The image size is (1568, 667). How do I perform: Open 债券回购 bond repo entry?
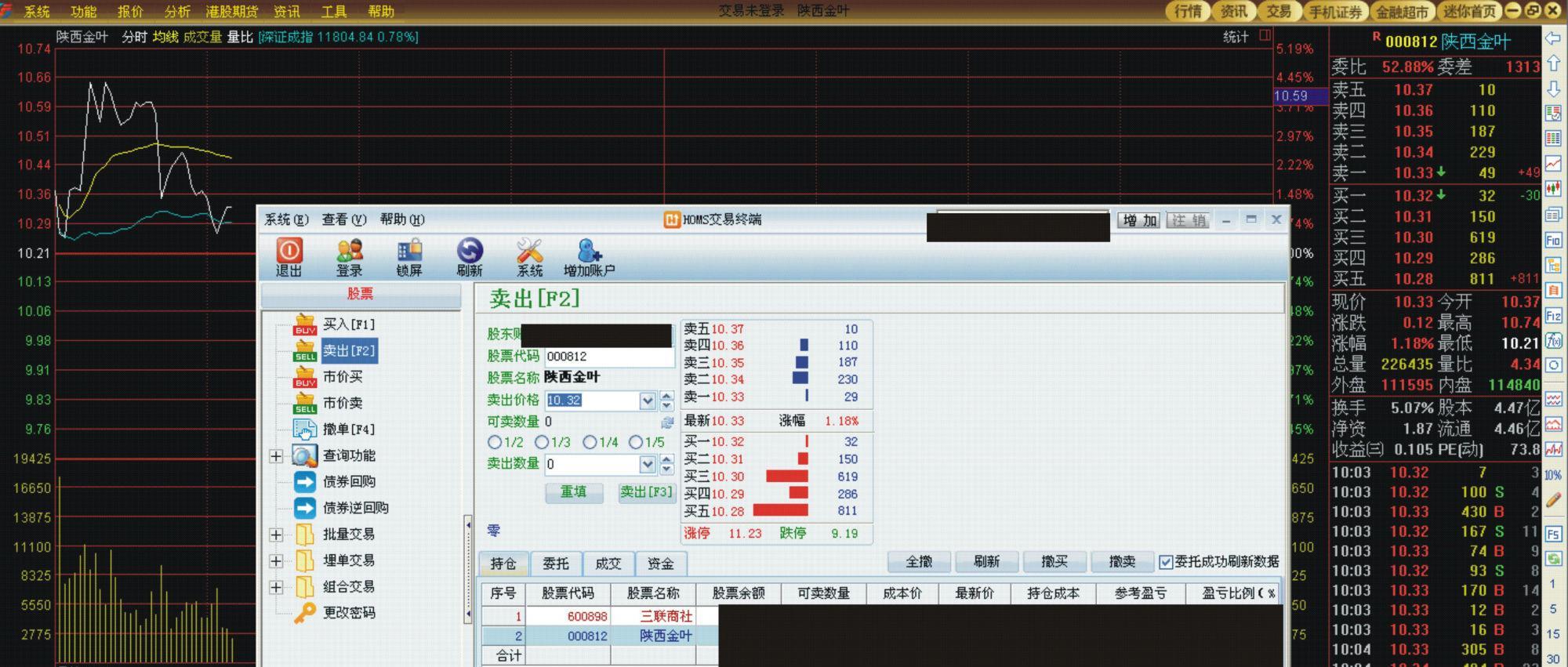pos(335,481)
